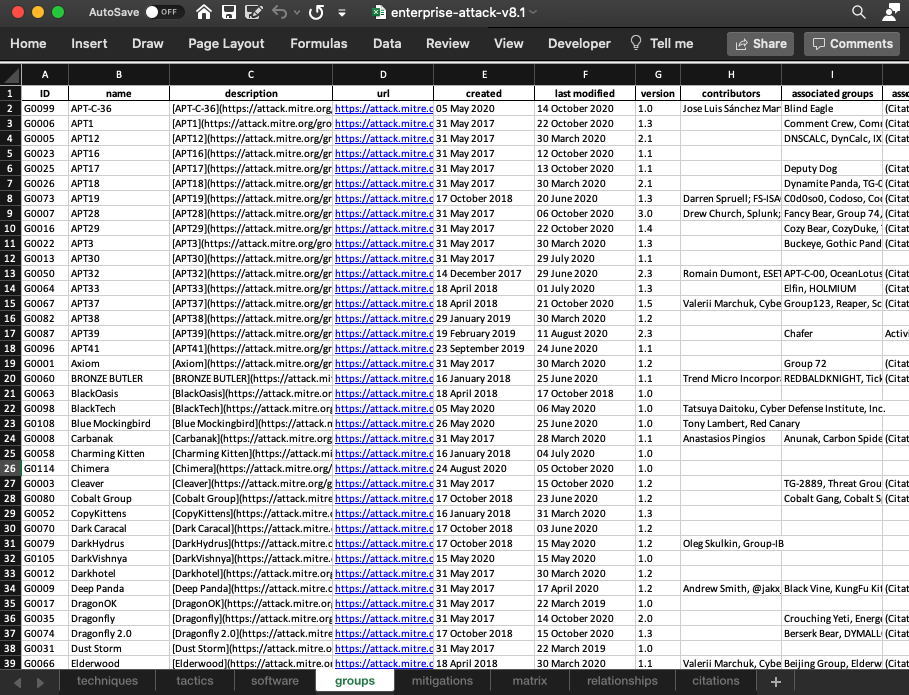Click the Share button
The image size is (909, 695).
tap(760, 43)
